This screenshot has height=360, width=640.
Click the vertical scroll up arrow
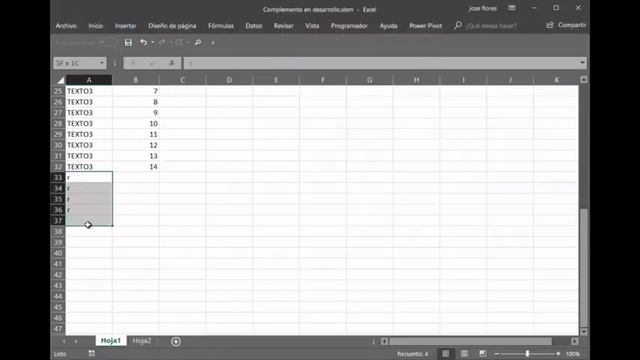click(584, 80)
